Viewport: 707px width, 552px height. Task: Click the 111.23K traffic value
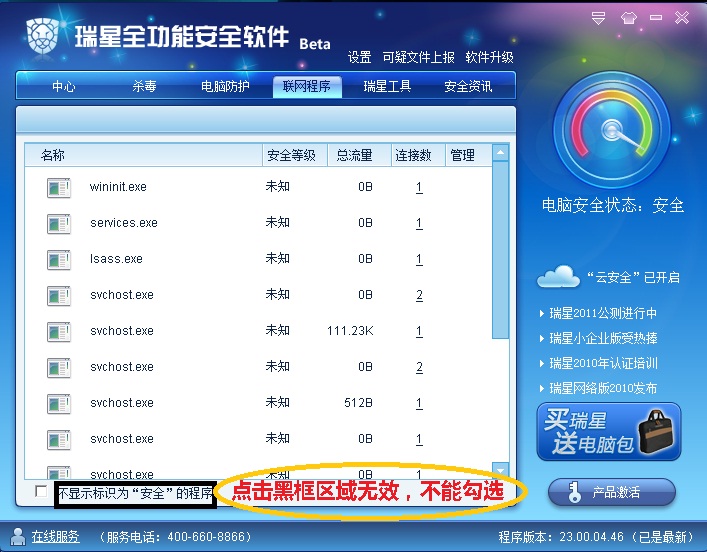pyautogui.click(x=350, y=331)
